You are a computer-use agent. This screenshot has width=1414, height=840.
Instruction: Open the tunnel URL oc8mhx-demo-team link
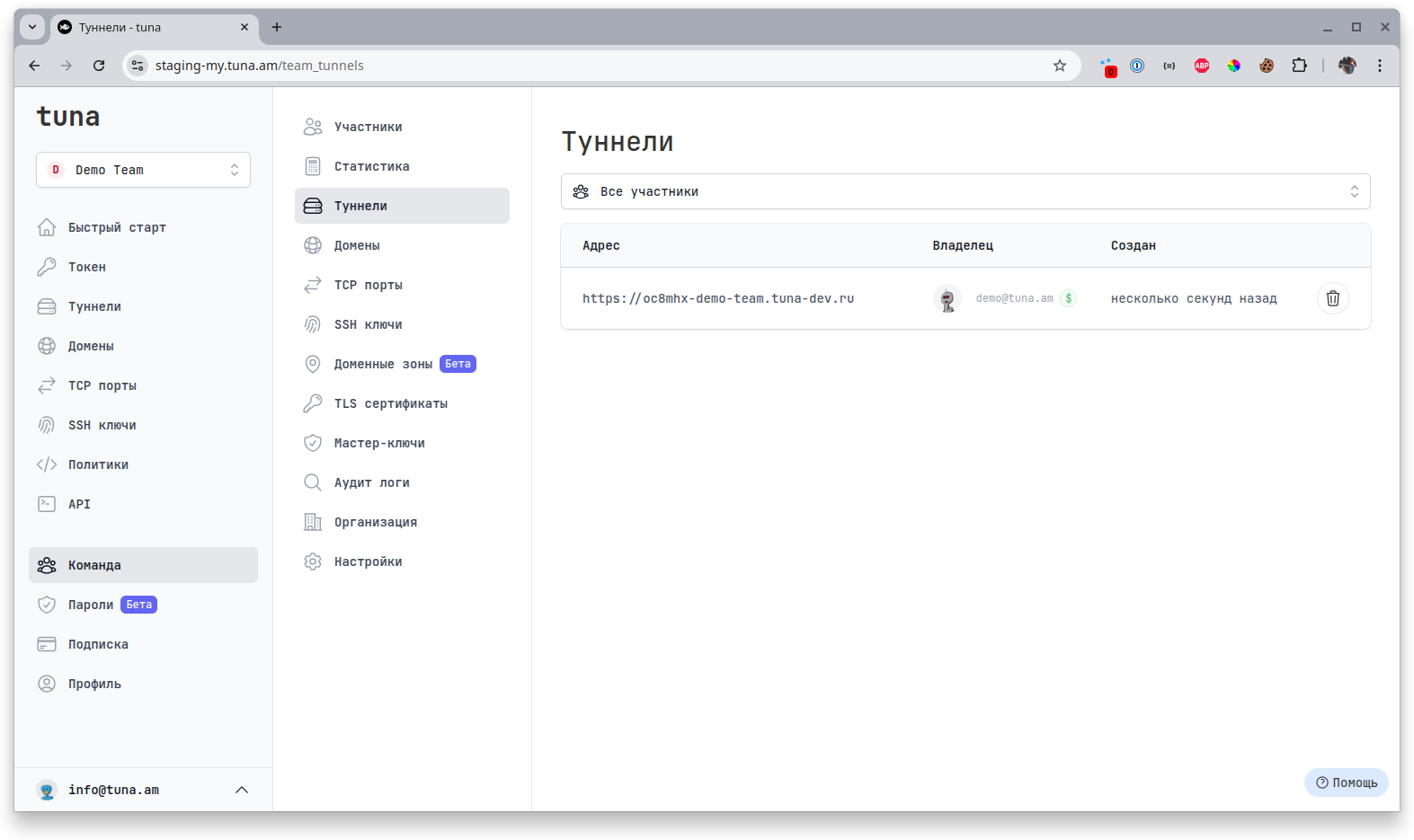click(717, 298)
